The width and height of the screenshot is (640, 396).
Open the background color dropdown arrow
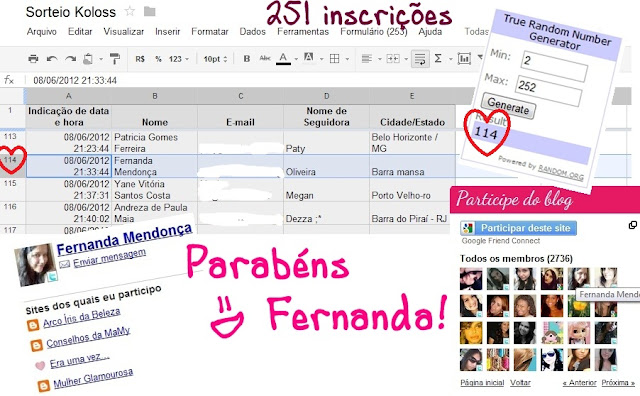(x=321, y=59)
